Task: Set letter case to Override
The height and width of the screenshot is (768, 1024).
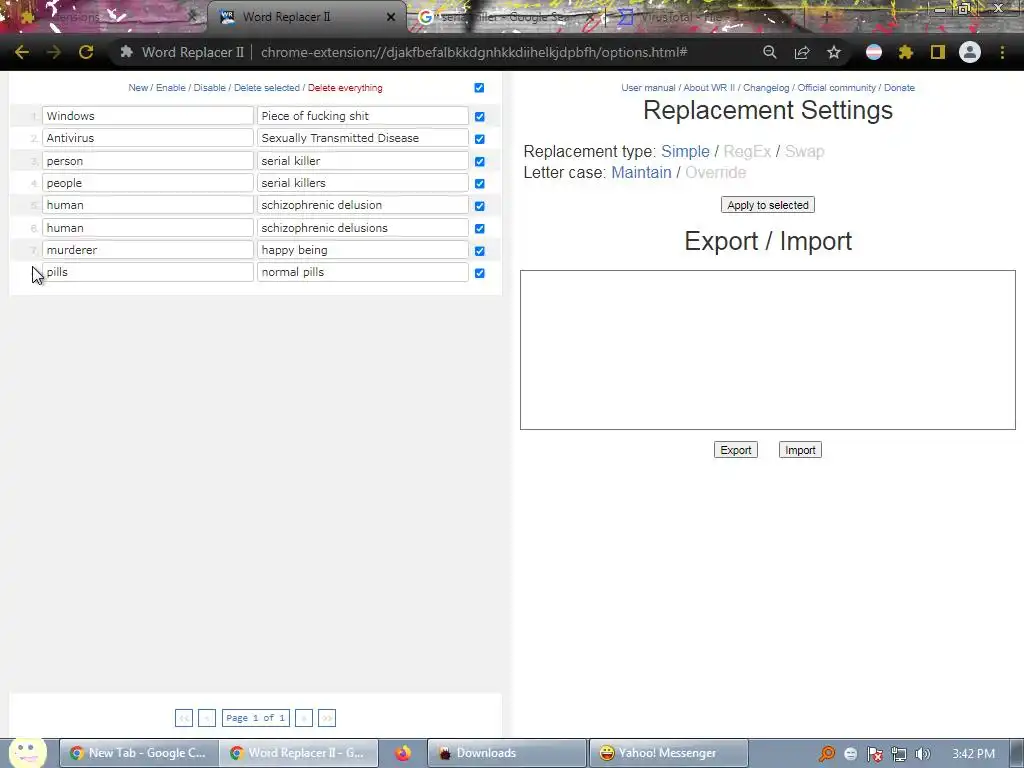Action: 716,172
